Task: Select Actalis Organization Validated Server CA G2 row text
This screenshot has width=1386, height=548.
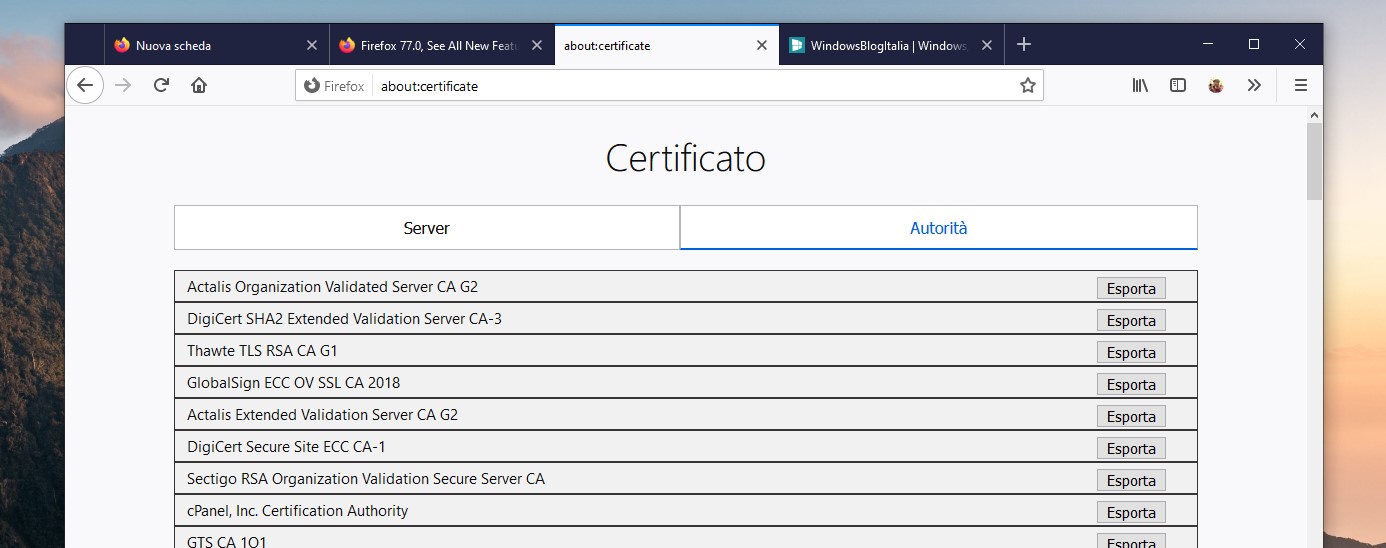Action: pyautogui.click(x=332, y=287)
